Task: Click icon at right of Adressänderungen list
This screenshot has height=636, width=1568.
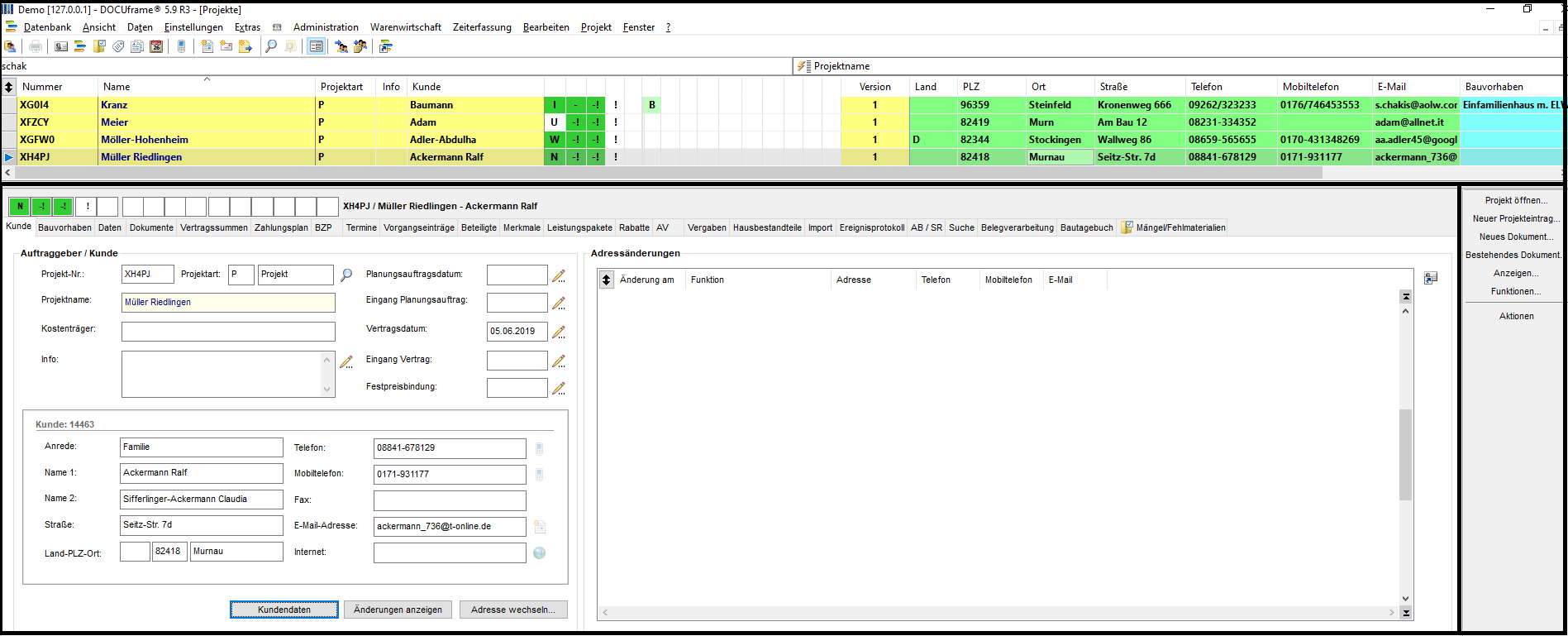Action: 1431,278
